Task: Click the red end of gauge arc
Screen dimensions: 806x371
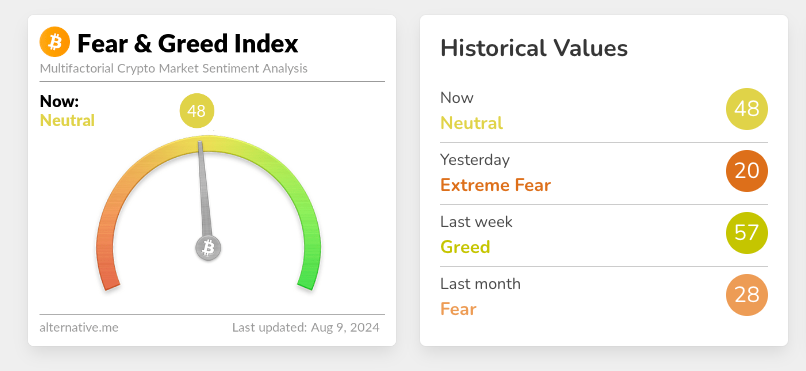Action: pyautogui.click(x=110, y=280)
